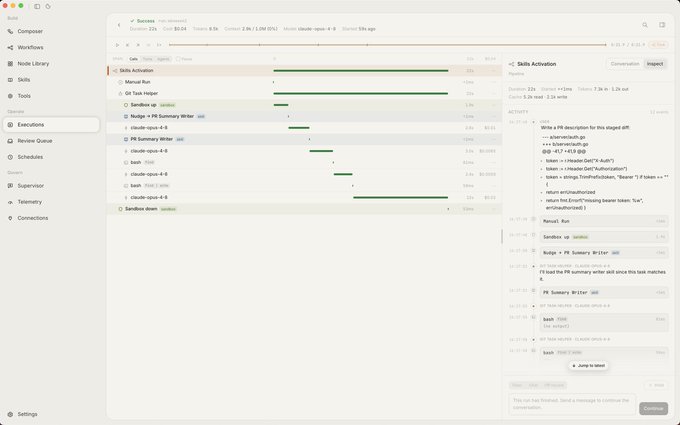This screenshot has height=425, width=680.
Task: Switch span filter to Tools
Action: coord(147,59)
